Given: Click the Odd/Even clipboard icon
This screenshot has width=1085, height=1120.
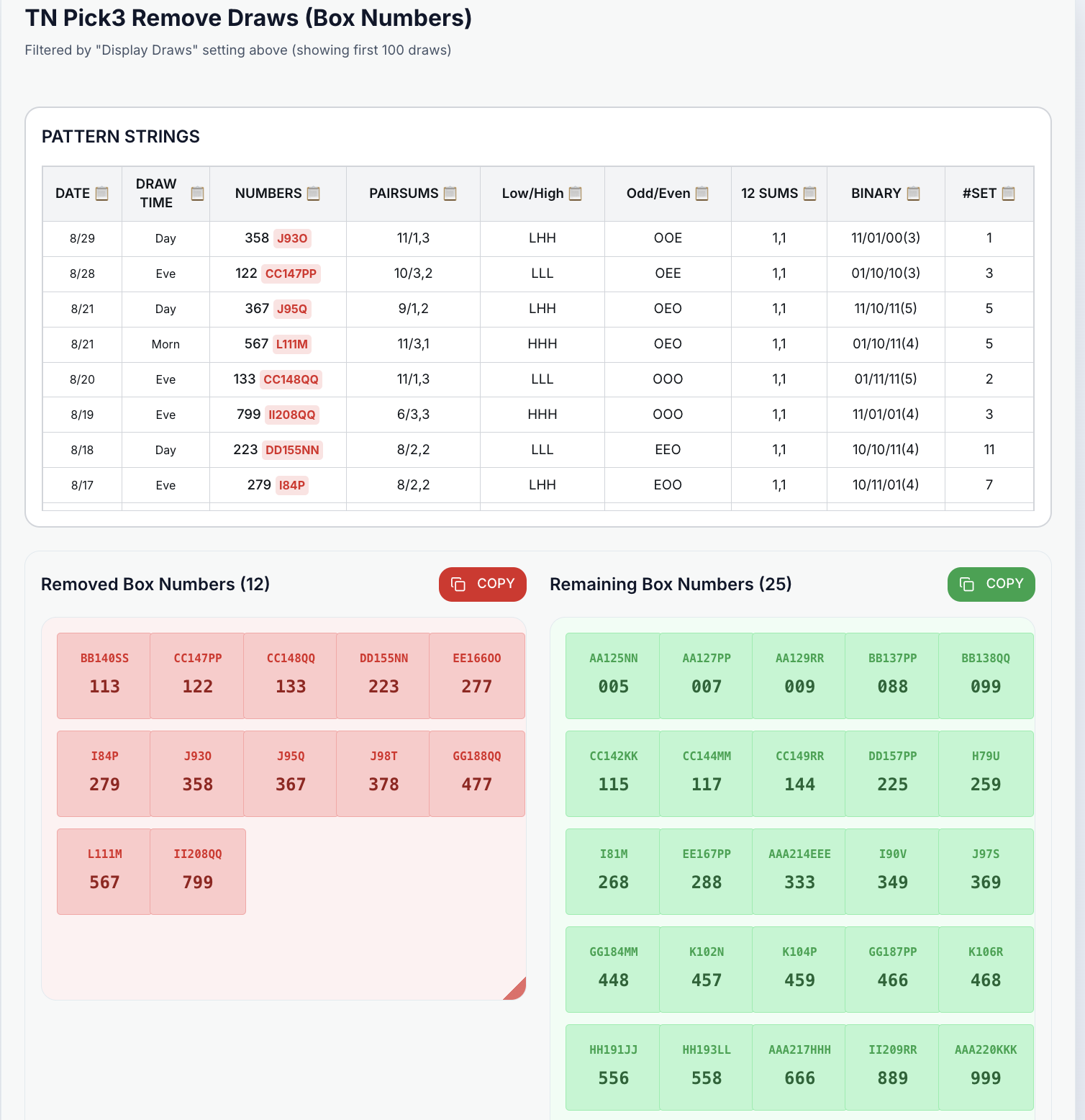Looking at the screenshot, I should pos(702,194).
